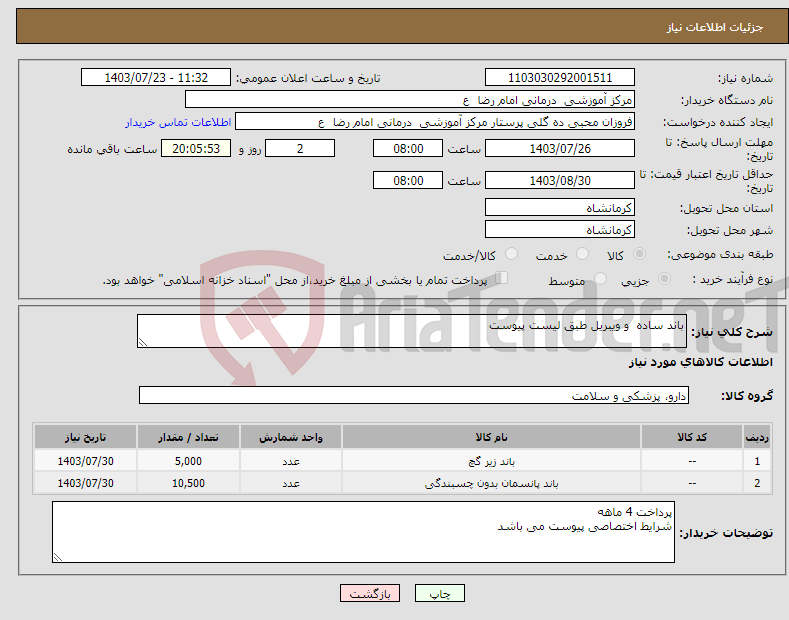Click the item name باند پانسمان بدون چسبندگی

[x=491, y=483]
